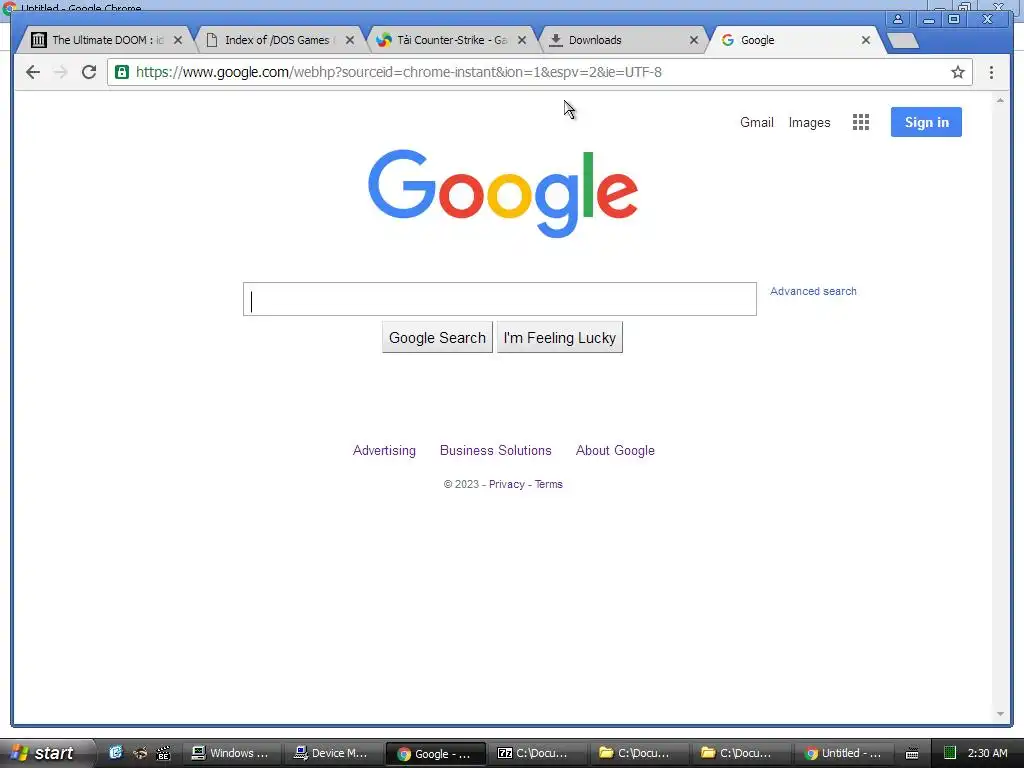Open the Gmail link
1024x768 pixels.
click(756, 122)
